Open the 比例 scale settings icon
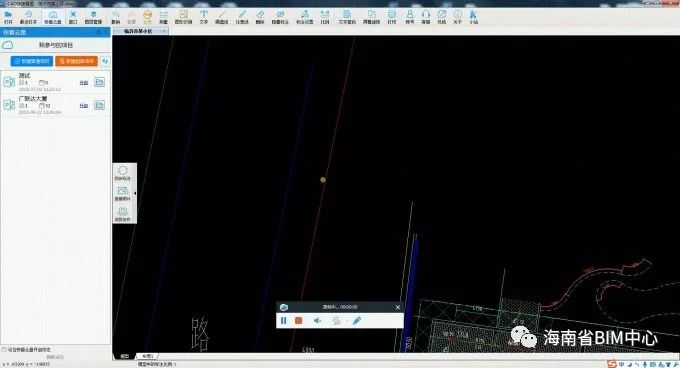 (x=325, y=17)
